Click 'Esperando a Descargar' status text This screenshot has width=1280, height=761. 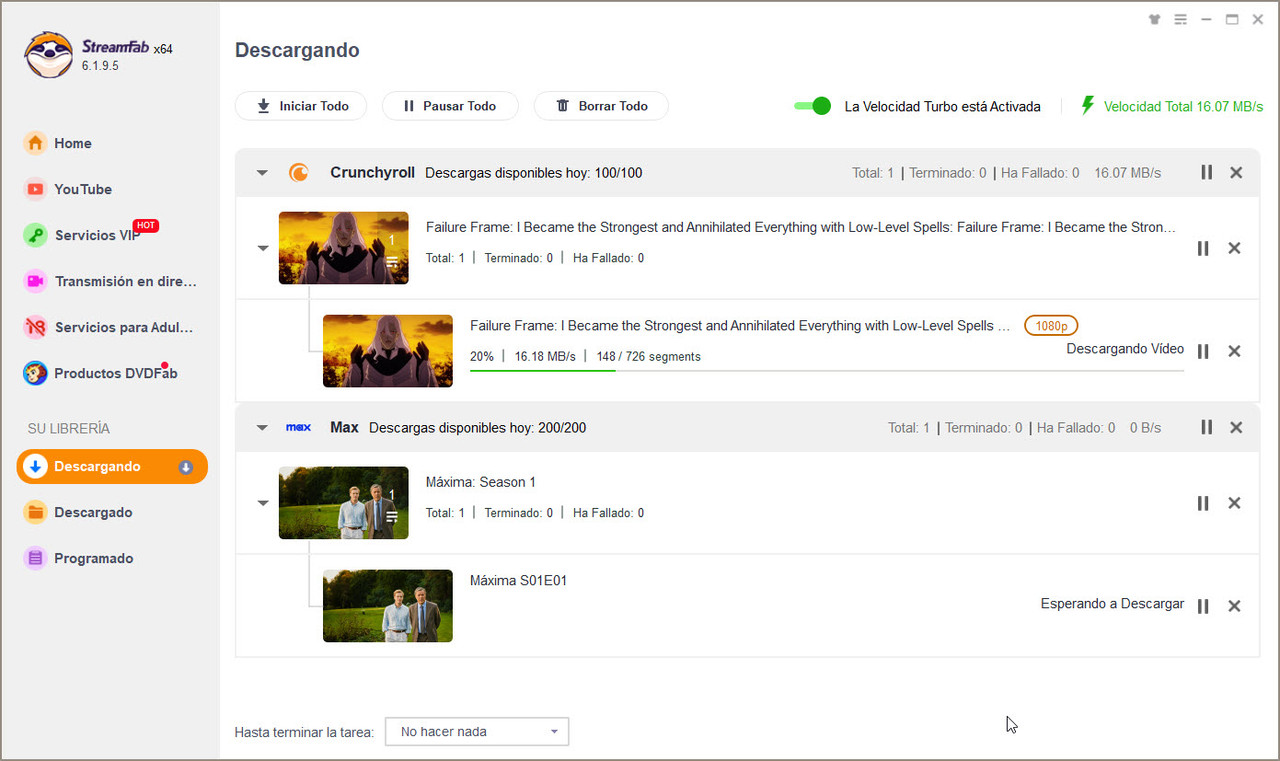(1112, 604)
